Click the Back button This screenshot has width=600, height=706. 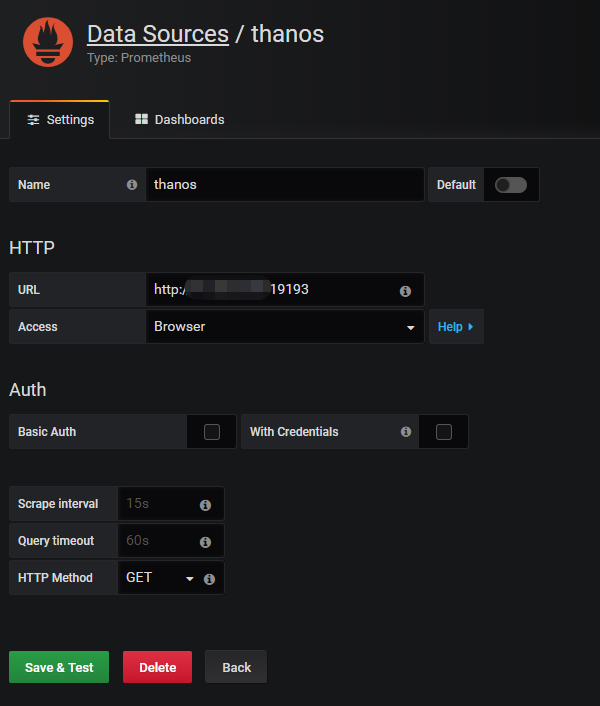[236, 667]
